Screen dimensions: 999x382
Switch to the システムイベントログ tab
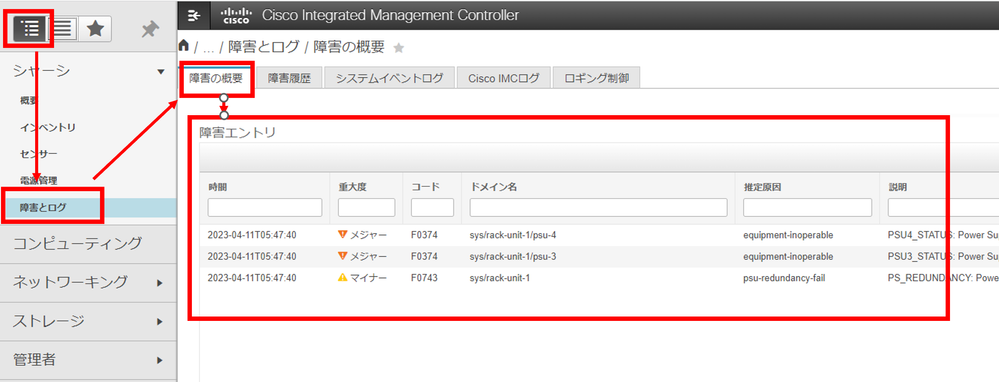[389, 78]
